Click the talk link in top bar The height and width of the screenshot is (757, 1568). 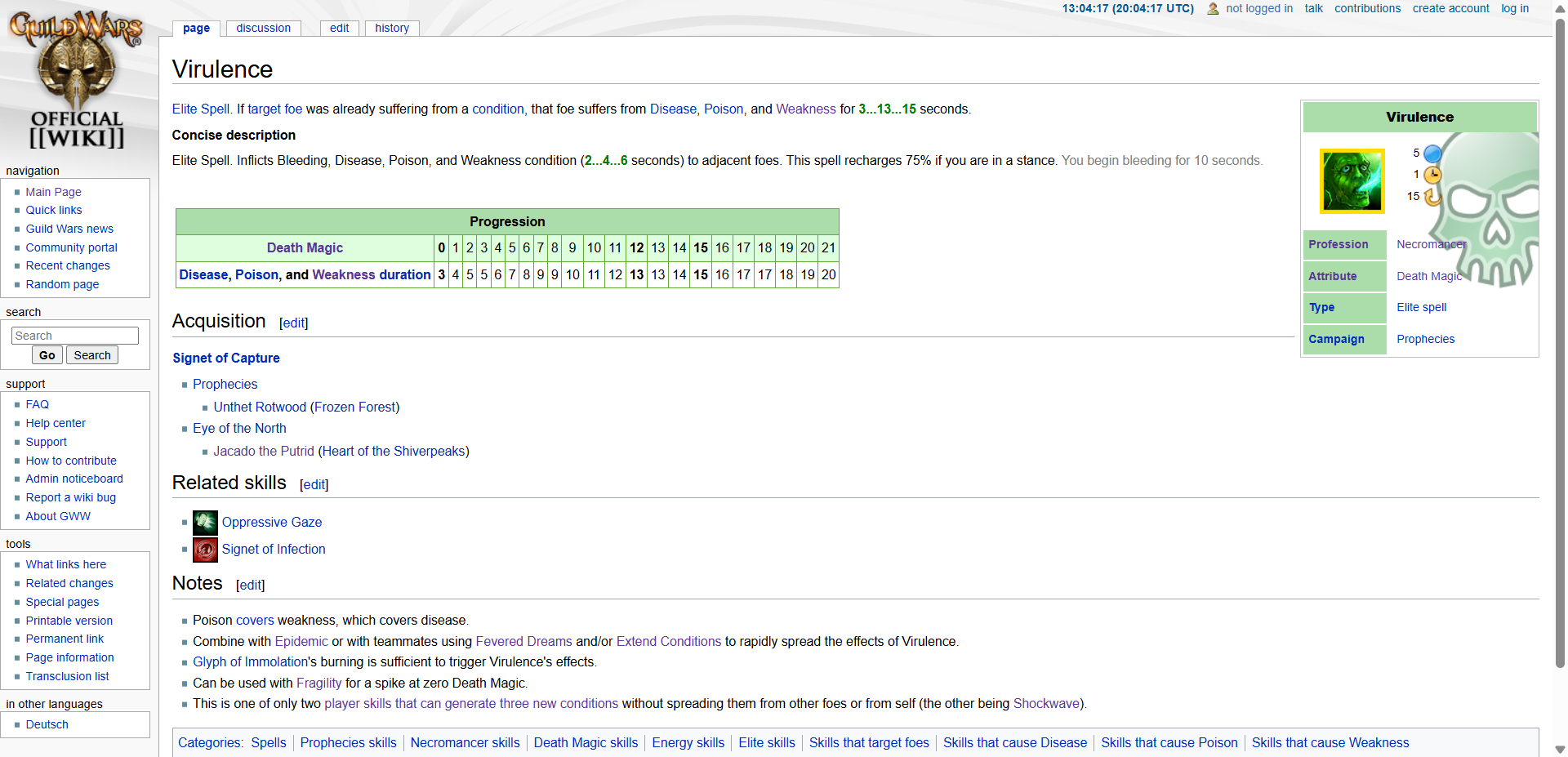coord(1313,8)
